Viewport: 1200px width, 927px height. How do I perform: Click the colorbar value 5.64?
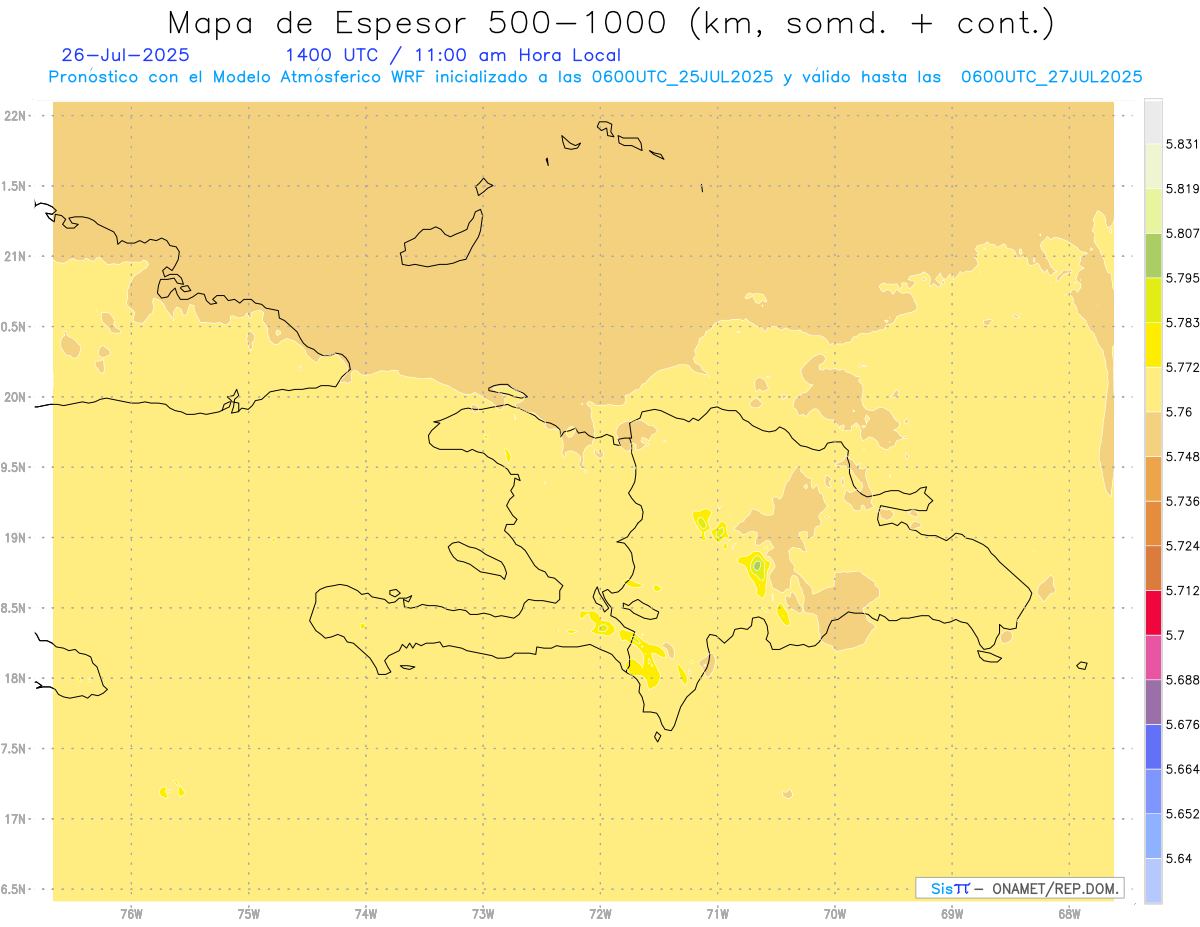click(1179, 858)
